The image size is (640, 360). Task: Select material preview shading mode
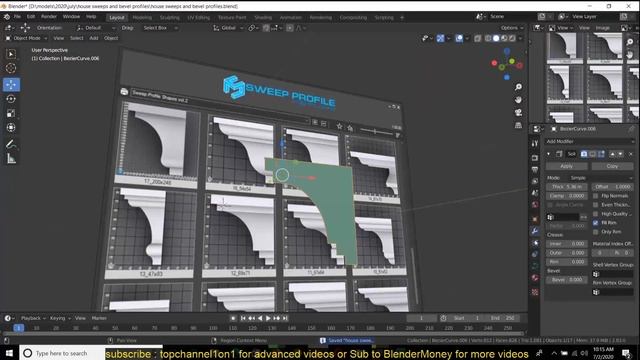click(x=504, y=38)
